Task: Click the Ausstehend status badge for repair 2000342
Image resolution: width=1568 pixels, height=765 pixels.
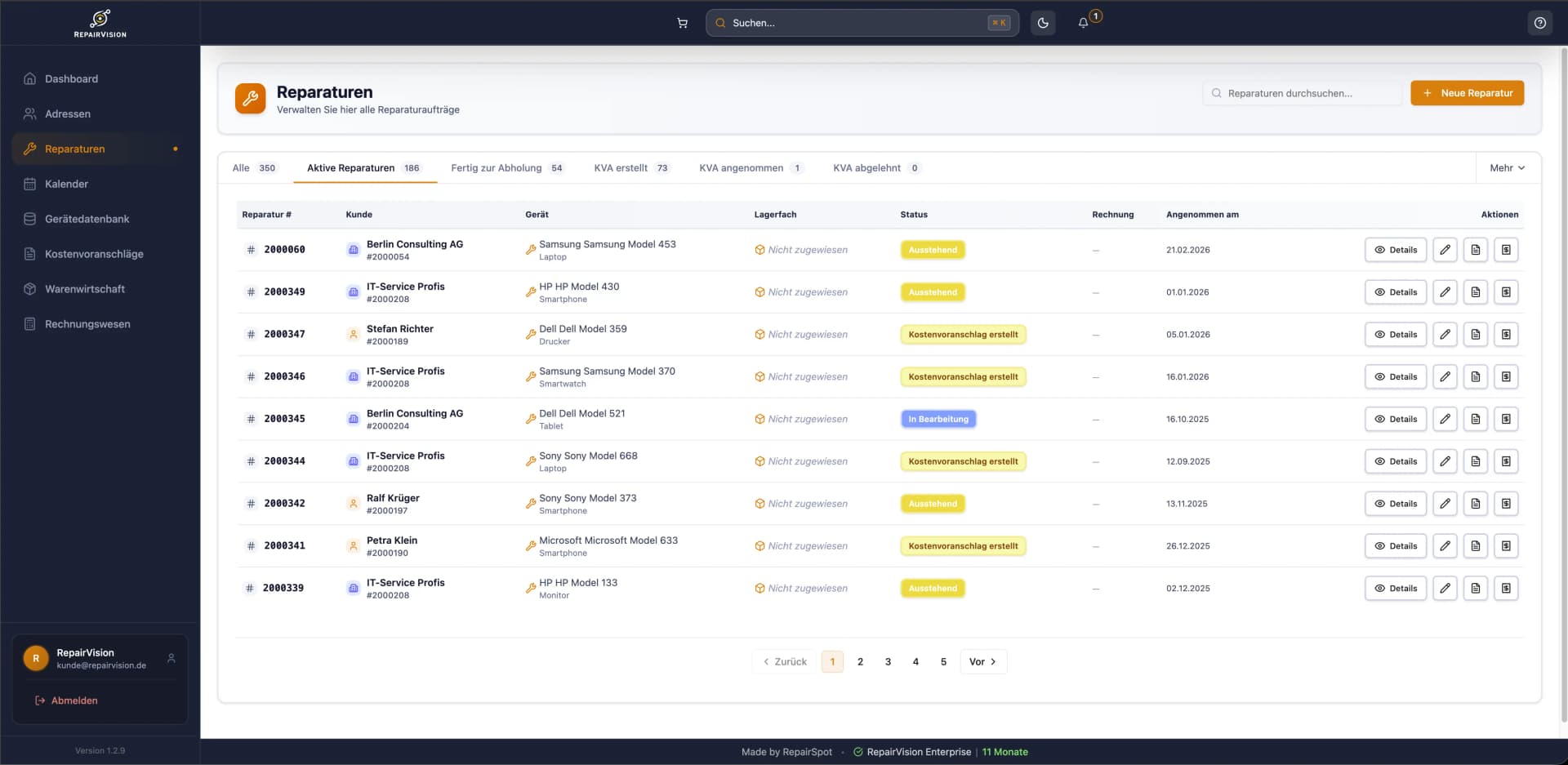Action: pos(933,504)
